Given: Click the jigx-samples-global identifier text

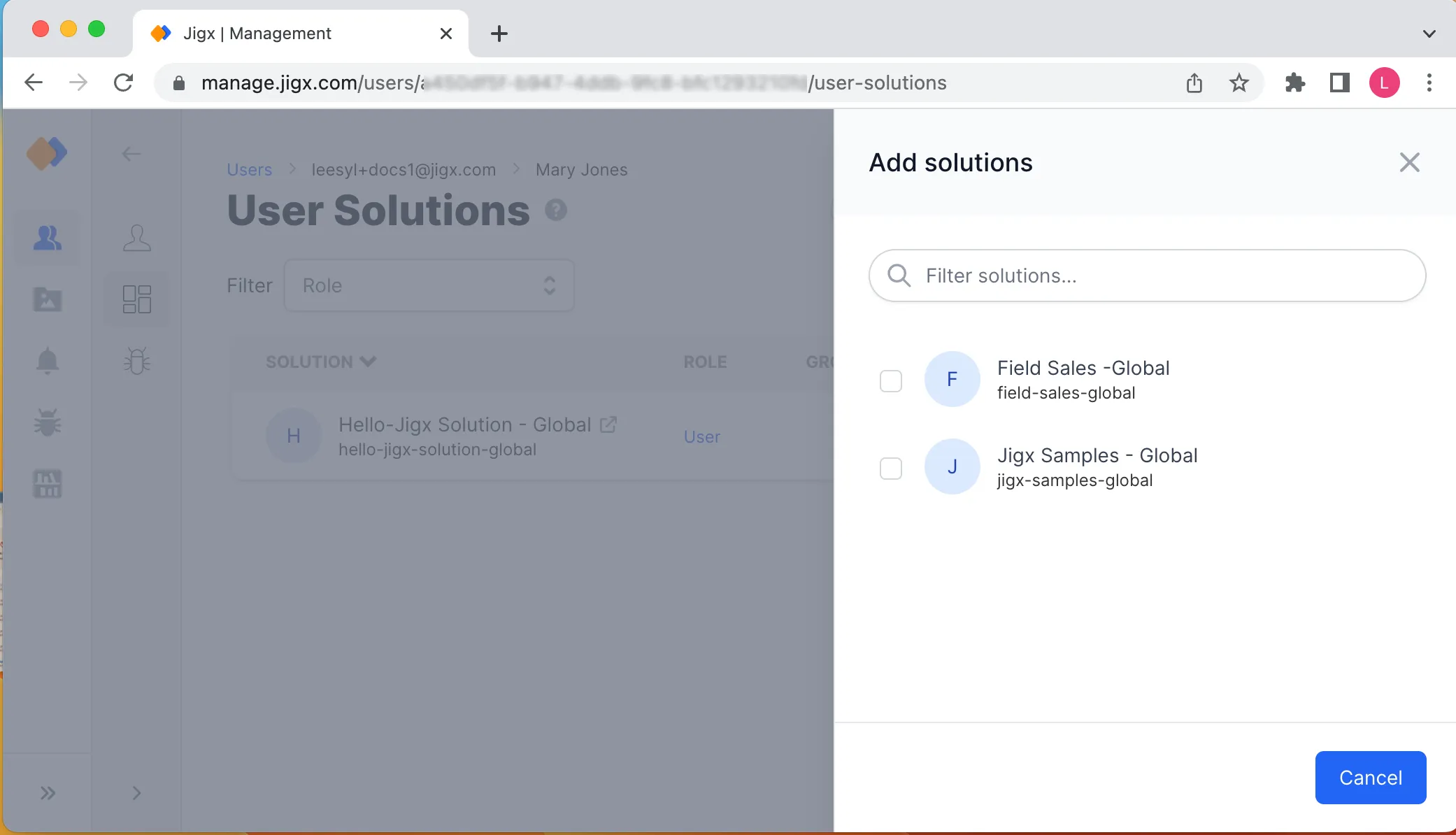Looking at the screenshot, I should pyautogui.click(x=1075, y=480).
